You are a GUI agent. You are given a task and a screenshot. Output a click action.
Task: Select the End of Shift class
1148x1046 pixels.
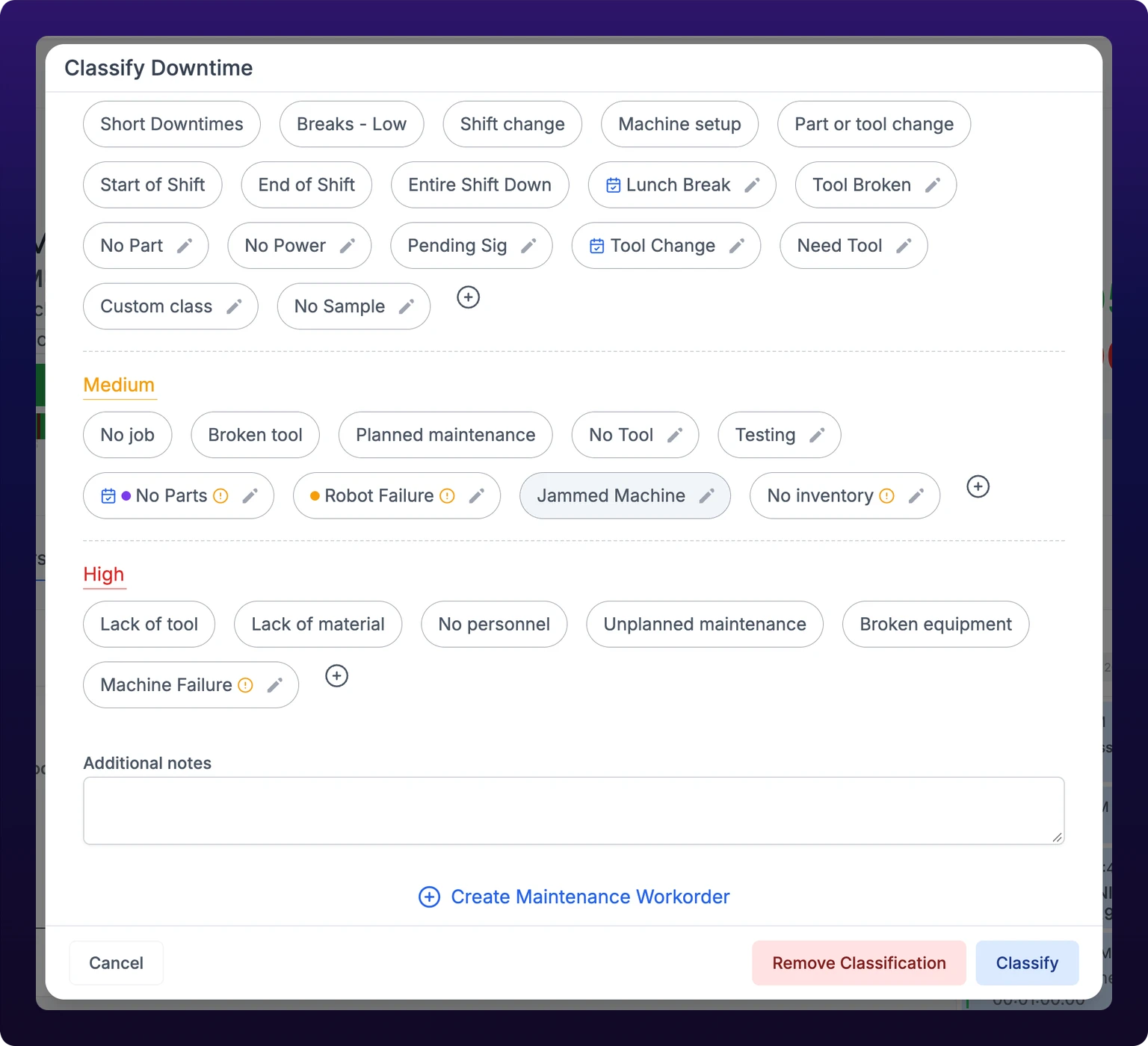pos(306,185)
